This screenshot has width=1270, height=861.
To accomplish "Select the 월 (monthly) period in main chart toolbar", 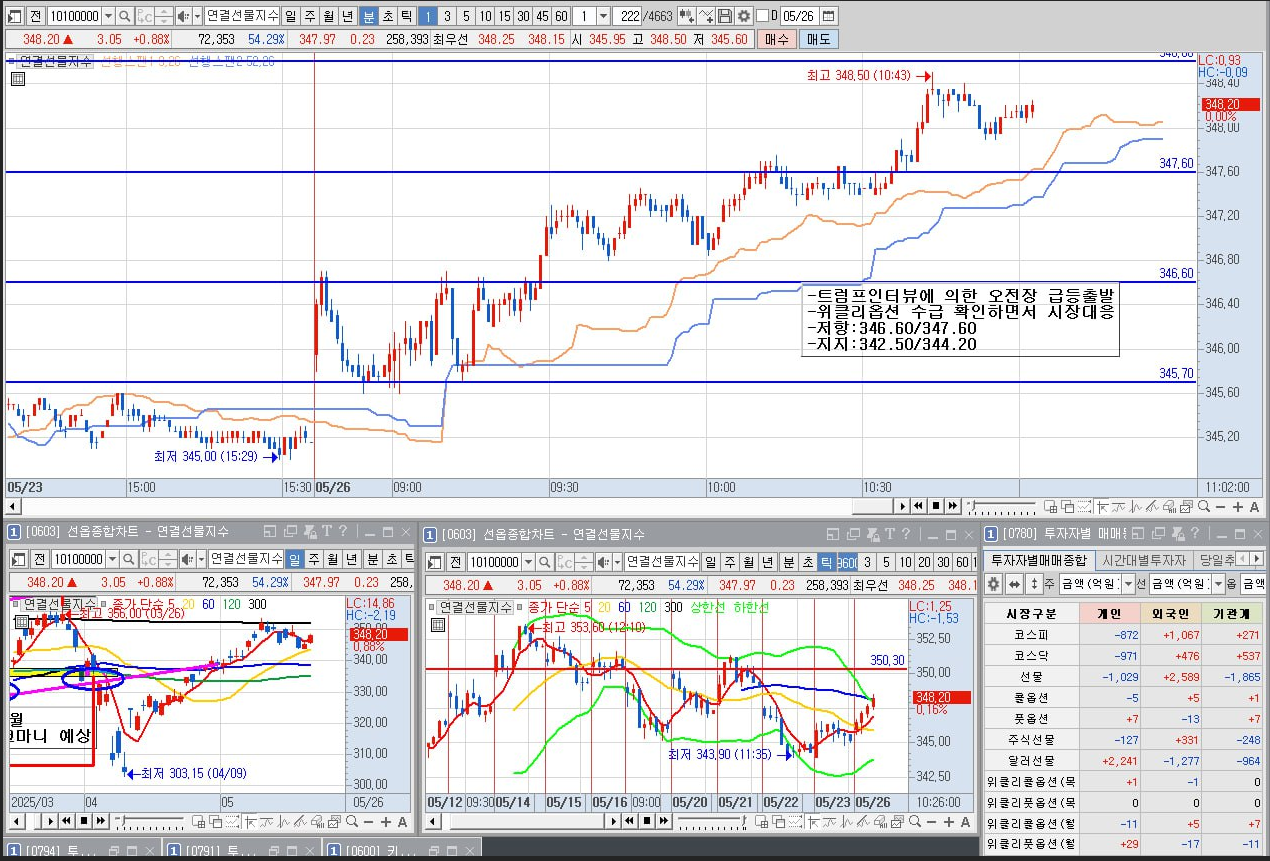I will [328, 16].
